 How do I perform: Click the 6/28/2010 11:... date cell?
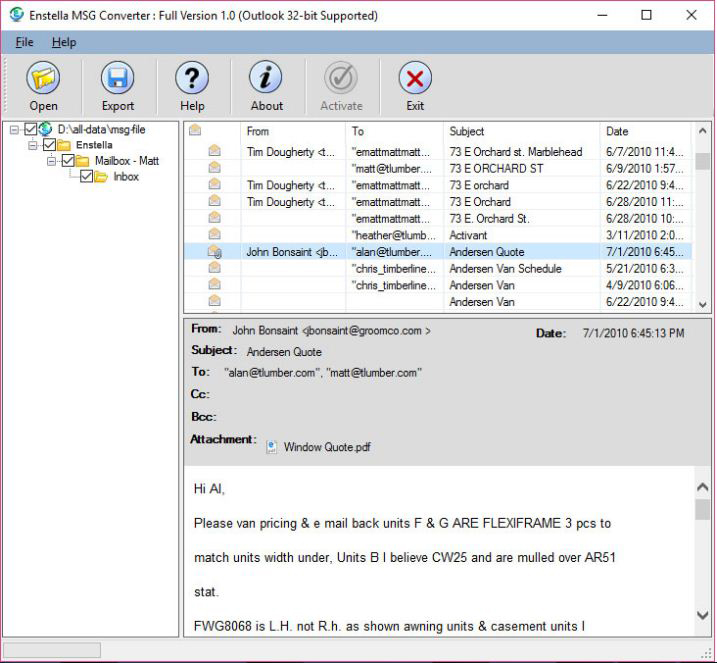pyautogui.click(x=646, y=202)
